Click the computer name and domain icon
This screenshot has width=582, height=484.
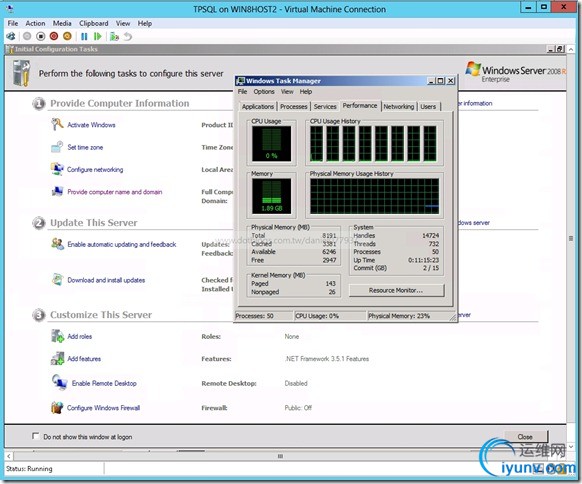(57, 191)
